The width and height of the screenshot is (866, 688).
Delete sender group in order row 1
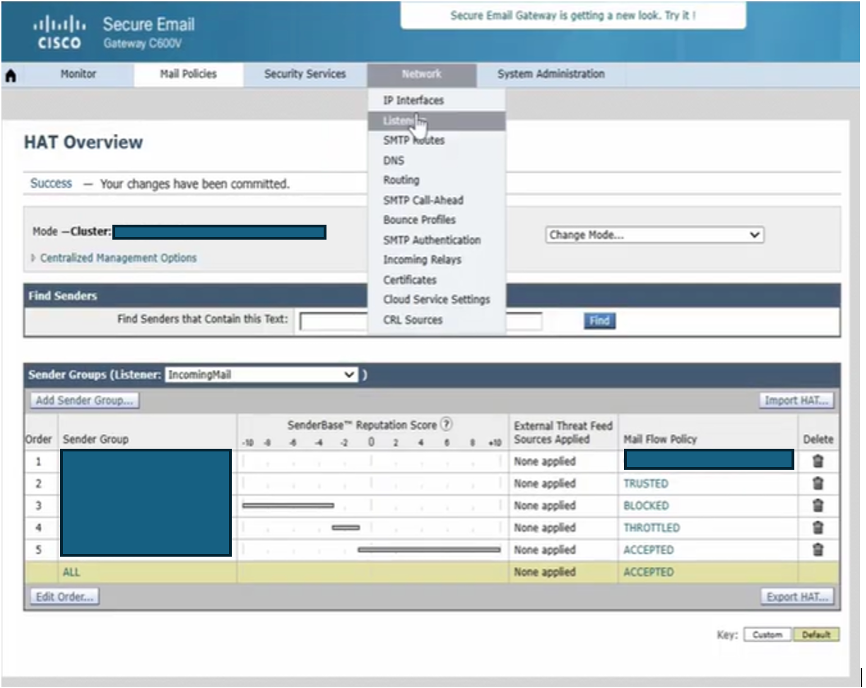(817, 461)
